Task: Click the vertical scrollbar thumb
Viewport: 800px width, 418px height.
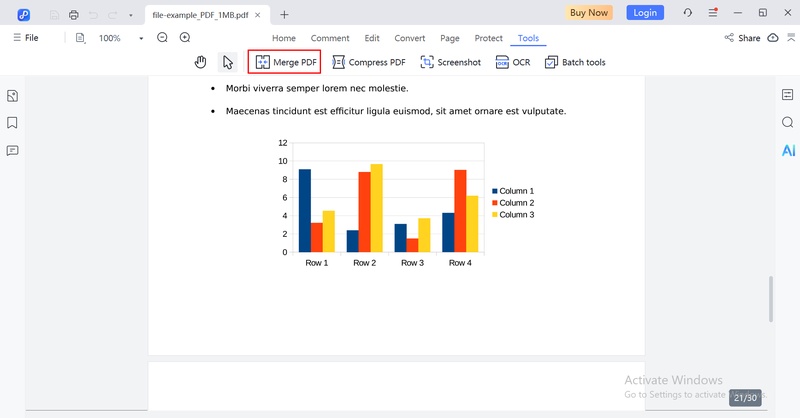Action: coord(770,299)
